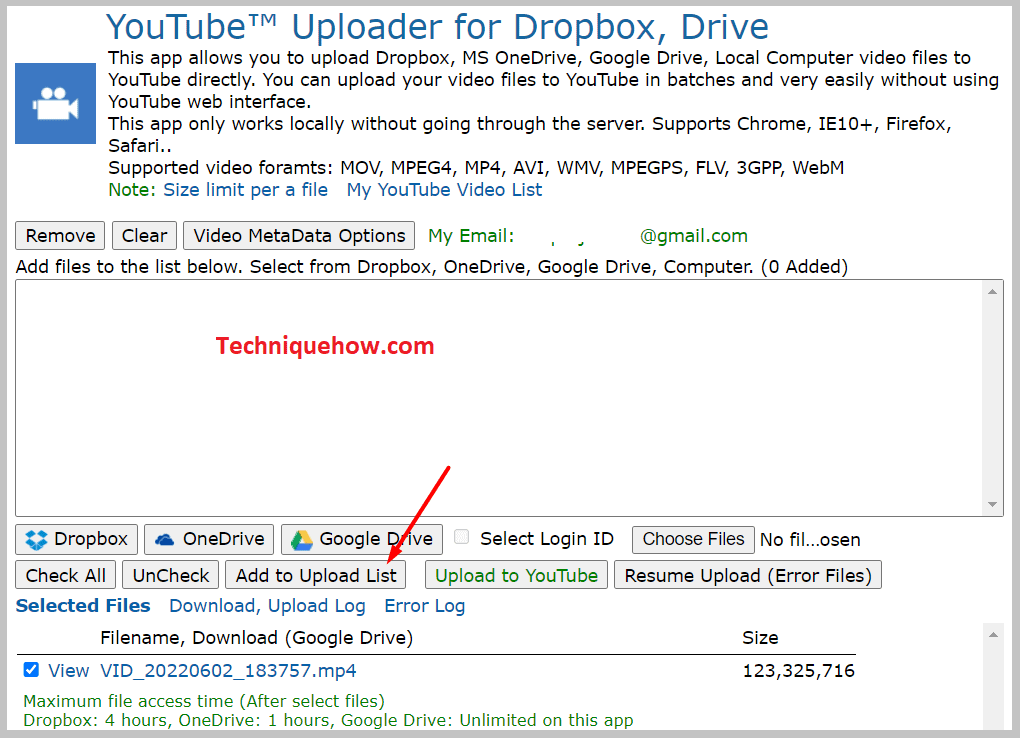Click the Size column header
Screen dimensions: 1020x738
click(x=760, y=638)
